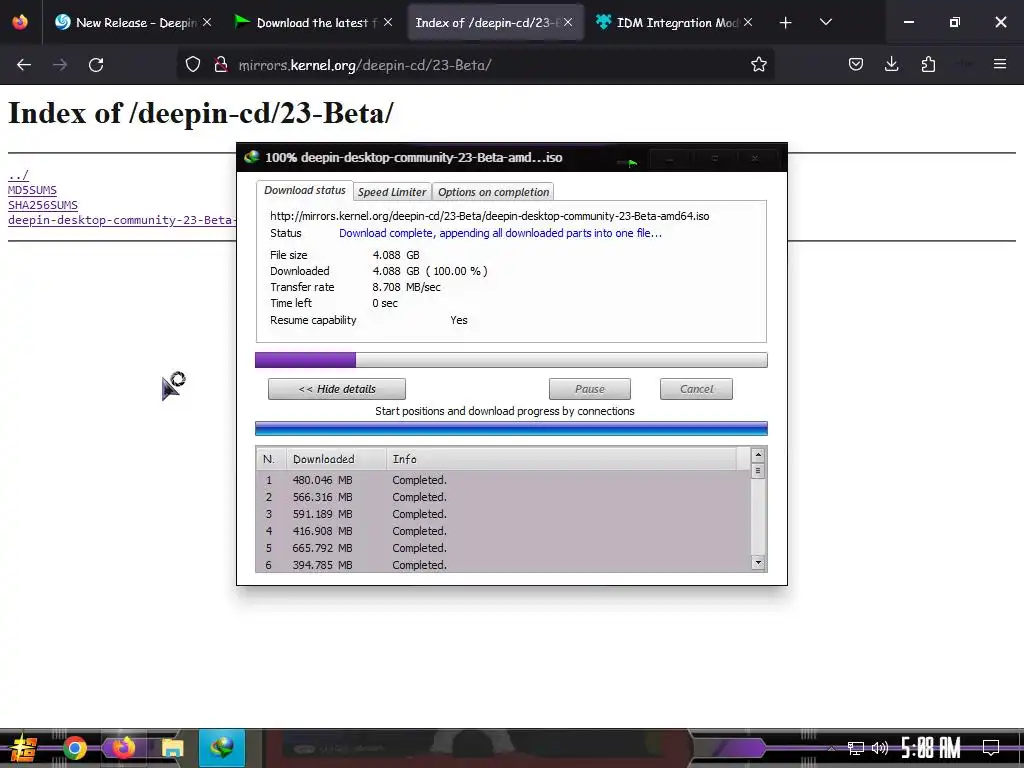Viewport: 1024px width, 768px height.
Task: Reload the current page
Action: pos(96,65)
